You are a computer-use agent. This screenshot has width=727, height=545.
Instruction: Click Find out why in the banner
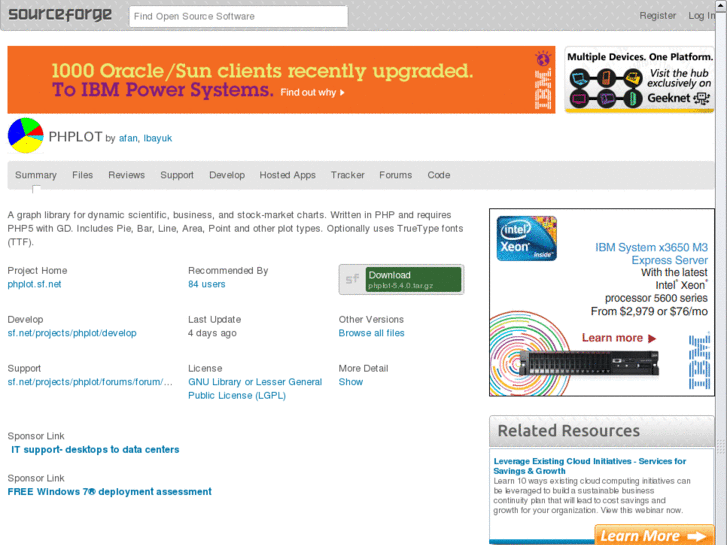click(x=312, y=92)
